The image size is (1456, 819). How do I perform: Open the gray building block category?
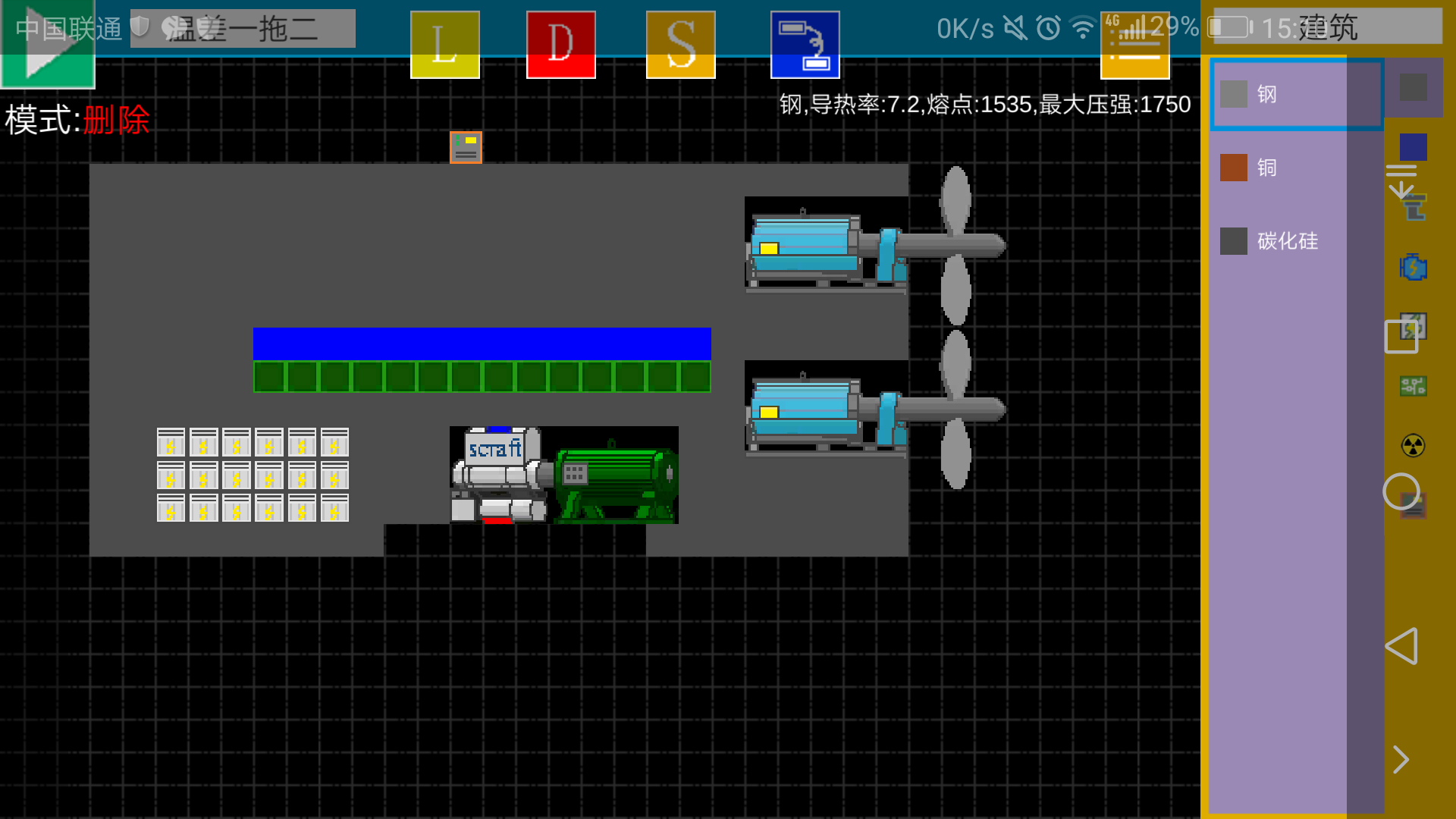pos(1414,87)
